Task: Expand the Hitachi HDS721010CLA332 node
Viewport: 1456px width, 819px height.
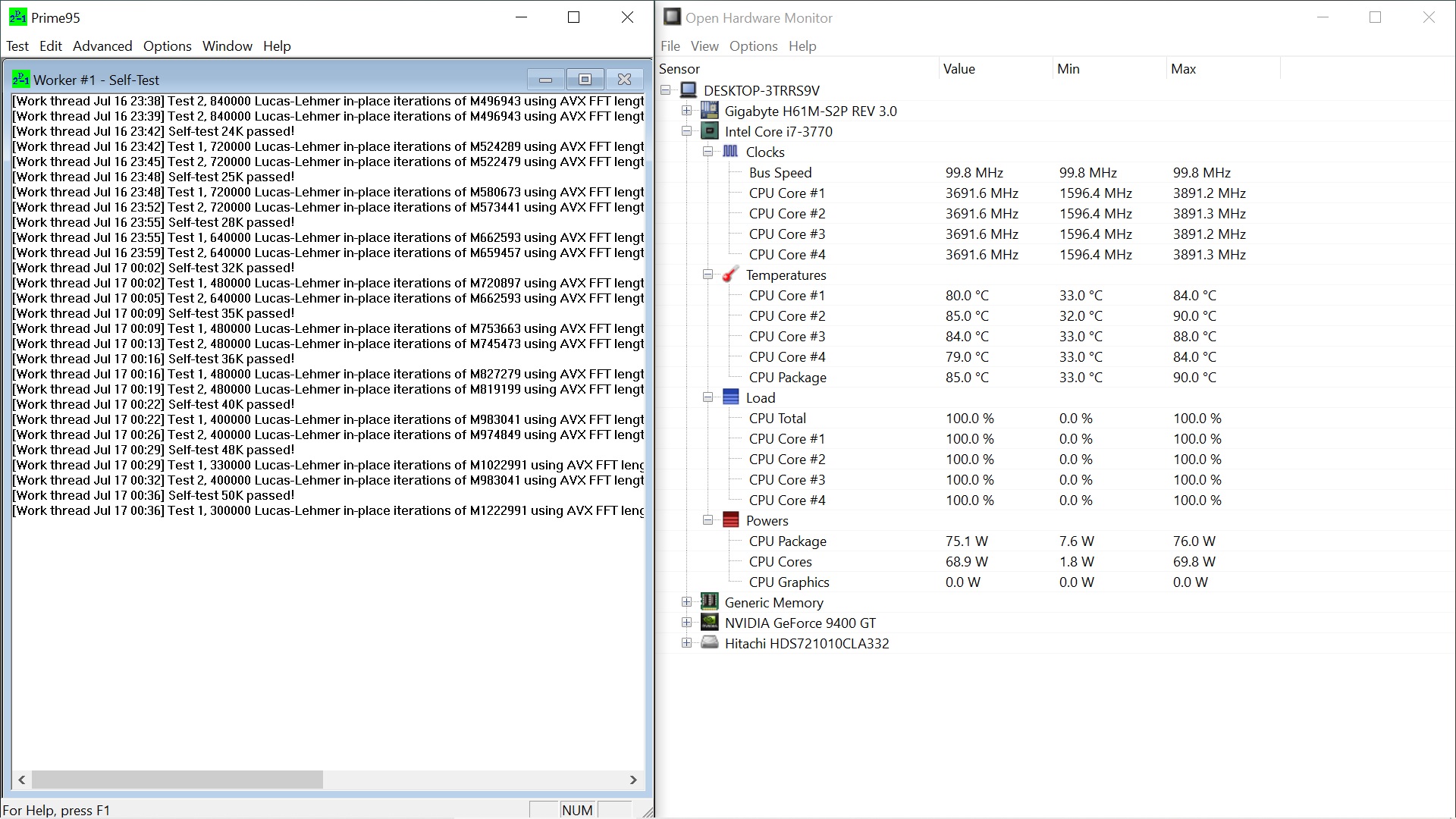Action: pos(686,642)
